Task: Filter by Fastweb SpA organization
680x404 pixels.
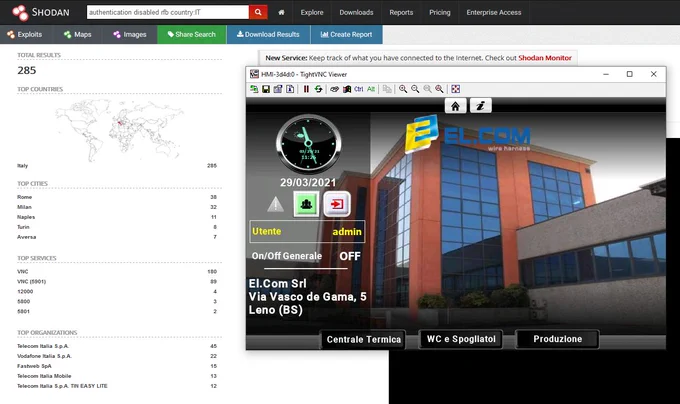Action: (x=34, y=366)
